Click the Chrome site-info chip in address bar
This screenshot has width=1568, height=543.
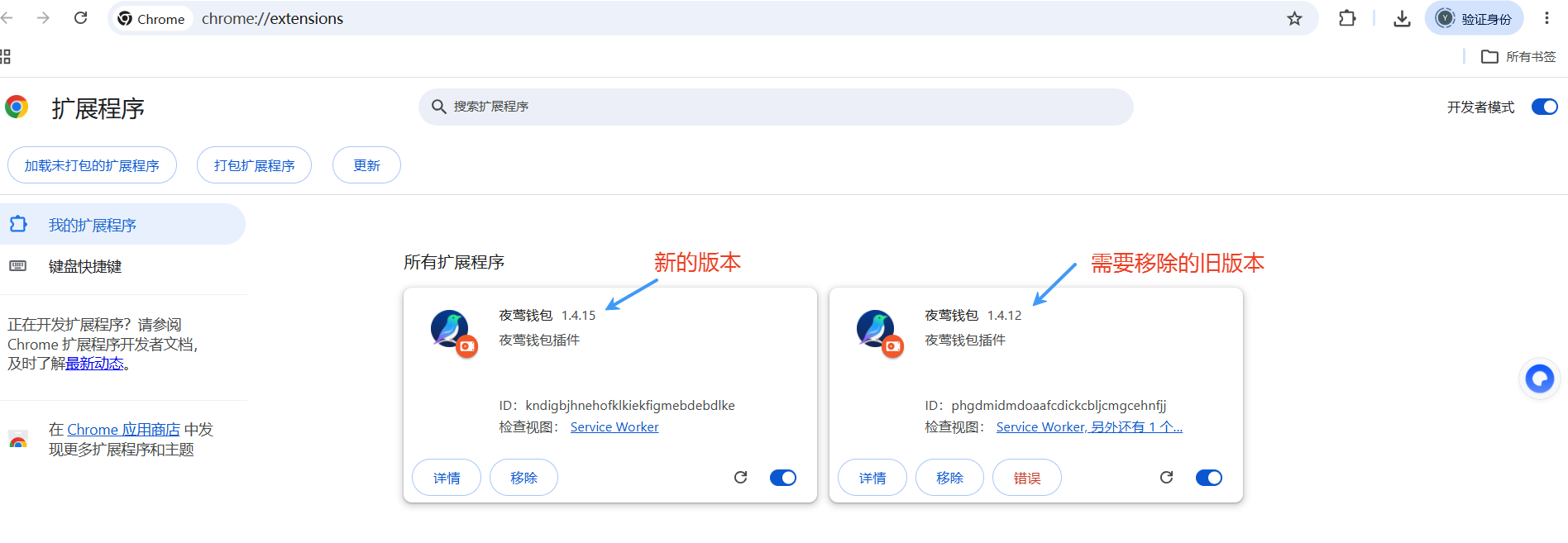152,18
